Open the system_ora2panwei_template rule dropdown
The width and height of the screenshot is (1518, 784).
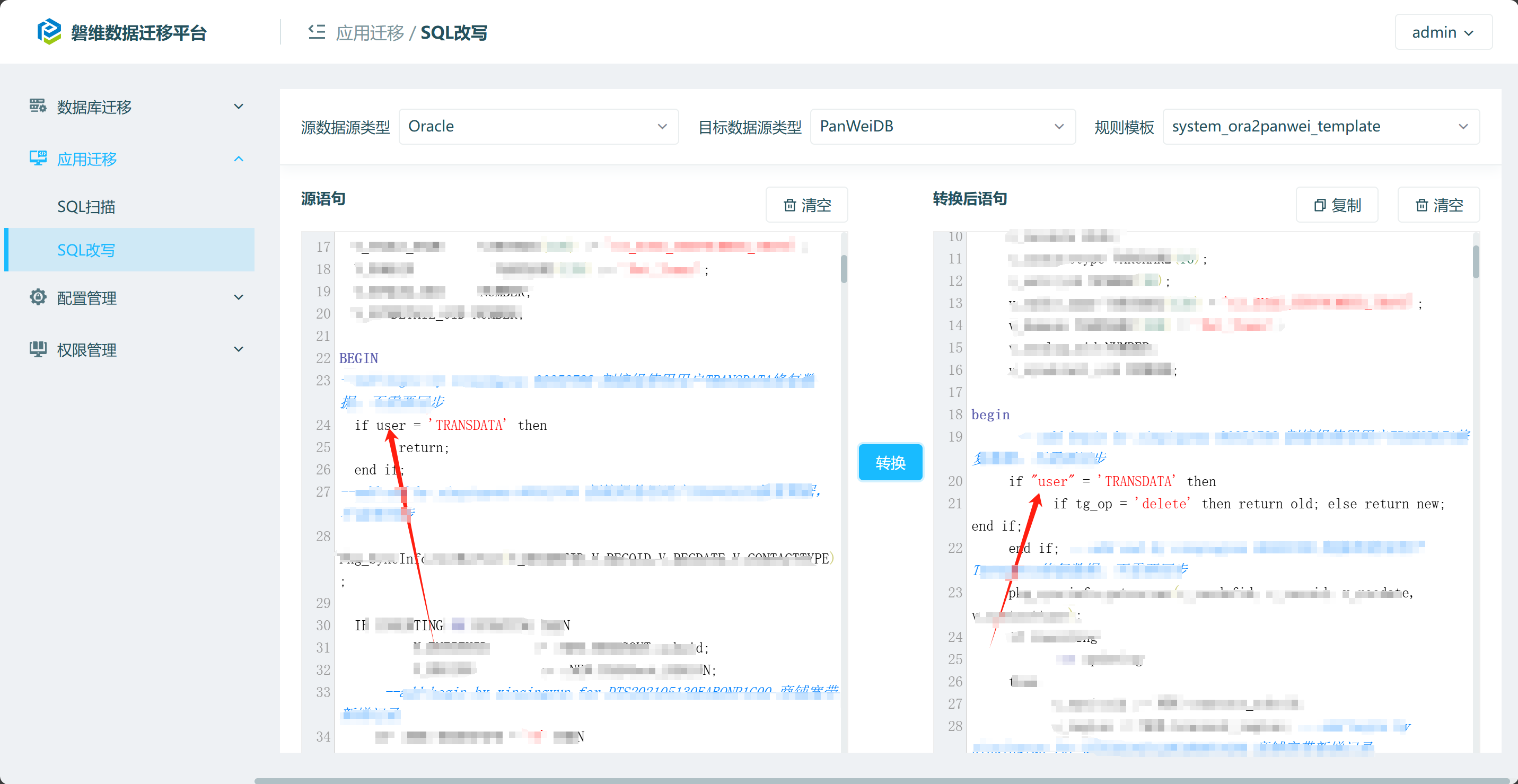pyautogui.click(x=1320, y=127)
